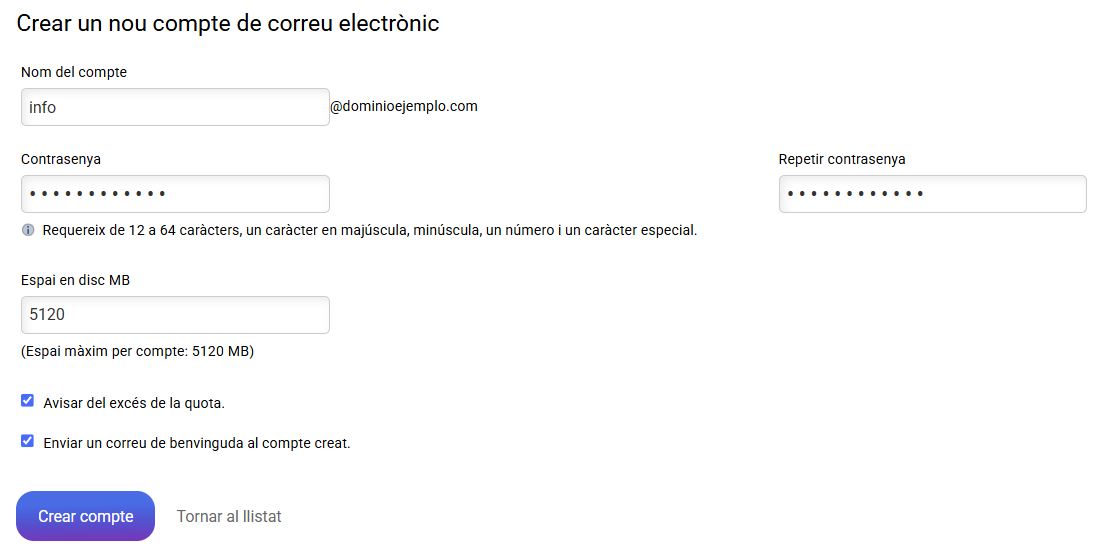Click the 'Avisar del excés de la quota' text
This screenshot has height=556, width=1112.
click(134, 403)
